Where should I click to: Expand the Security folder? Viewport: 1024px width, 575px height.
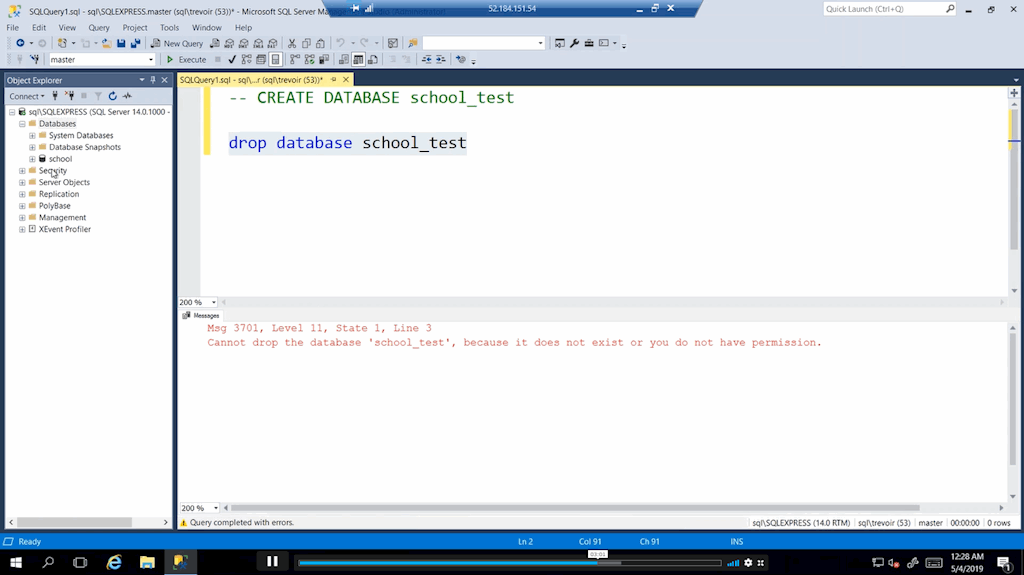click(x=22, y=171)
